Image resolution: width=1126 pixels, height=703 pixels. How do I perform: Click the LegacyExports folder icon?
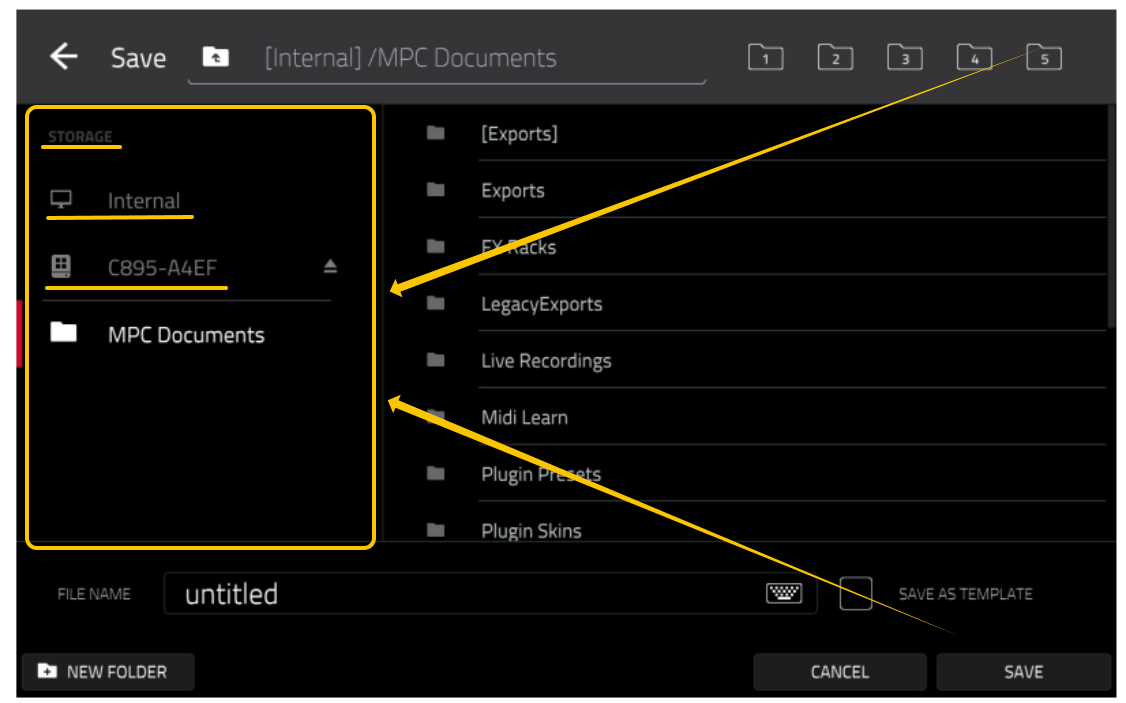[435, 303]
